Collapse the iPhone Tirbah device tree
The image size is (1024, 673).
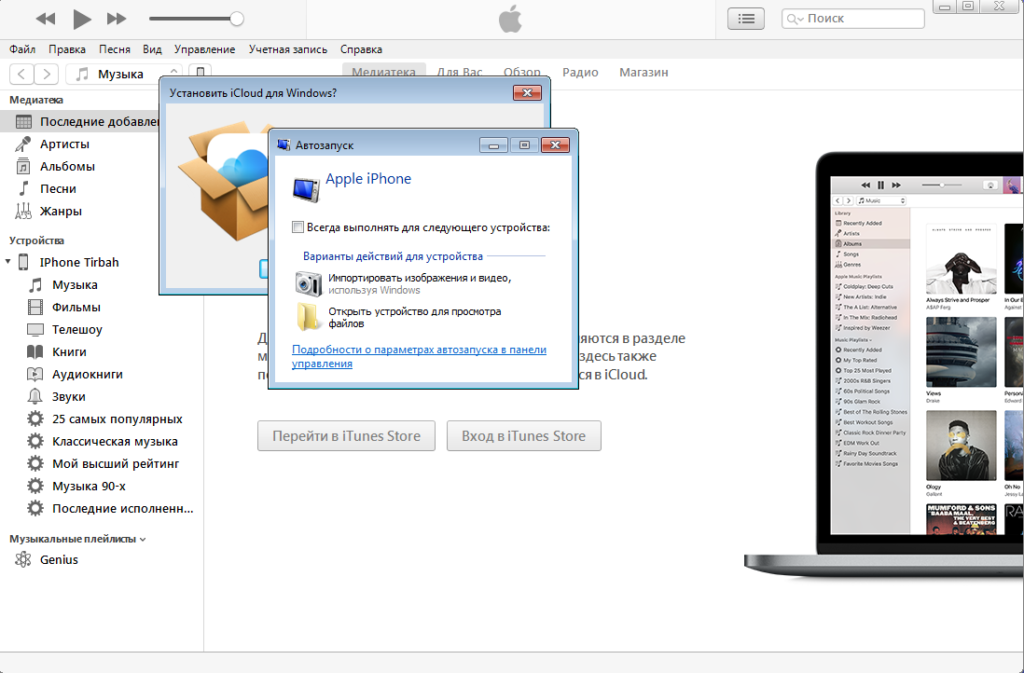pyautogui.click(x=9, y=262)
